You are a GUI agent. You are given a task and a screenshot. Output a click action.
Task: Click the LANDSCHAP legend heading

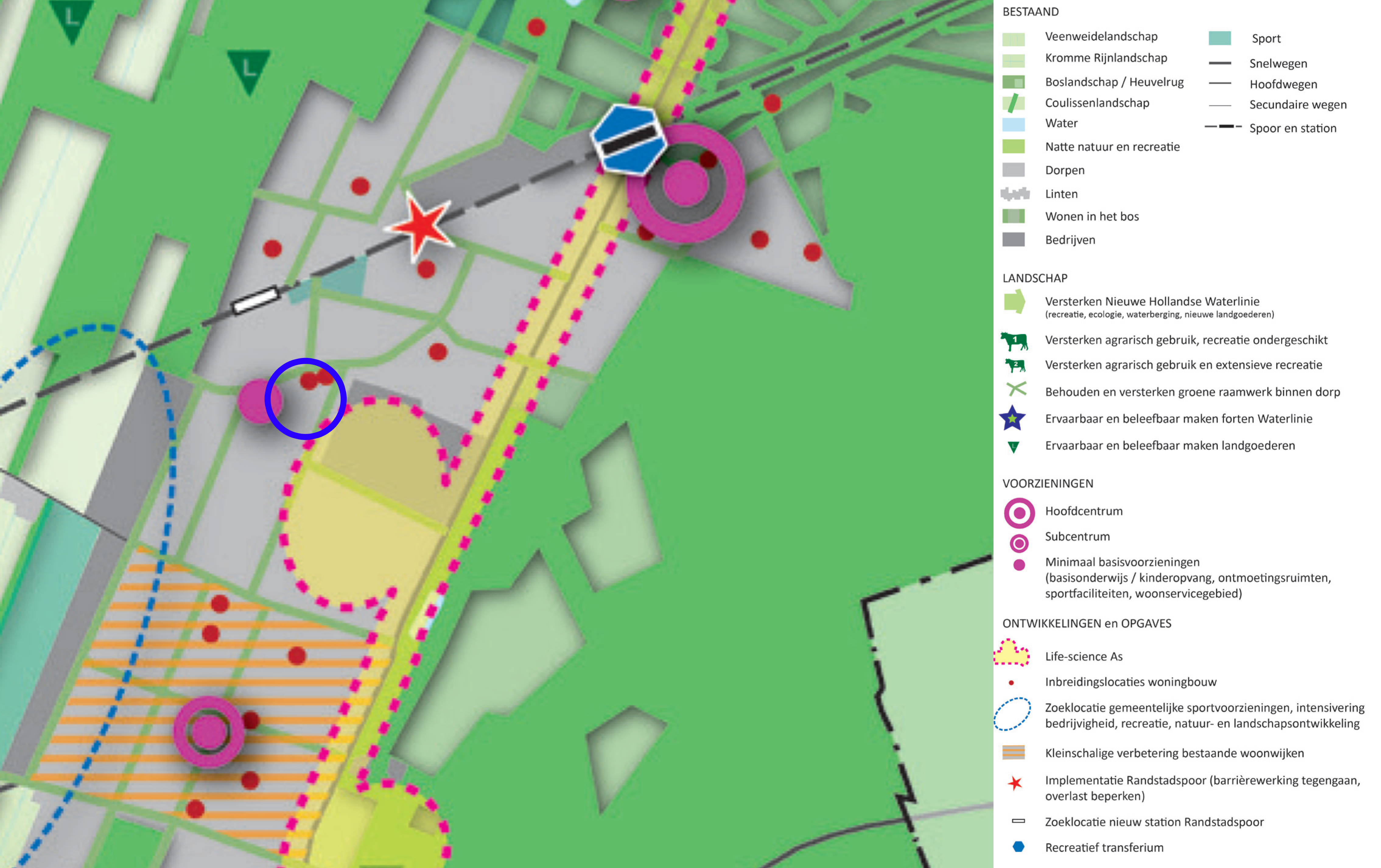coord(1035,278)
